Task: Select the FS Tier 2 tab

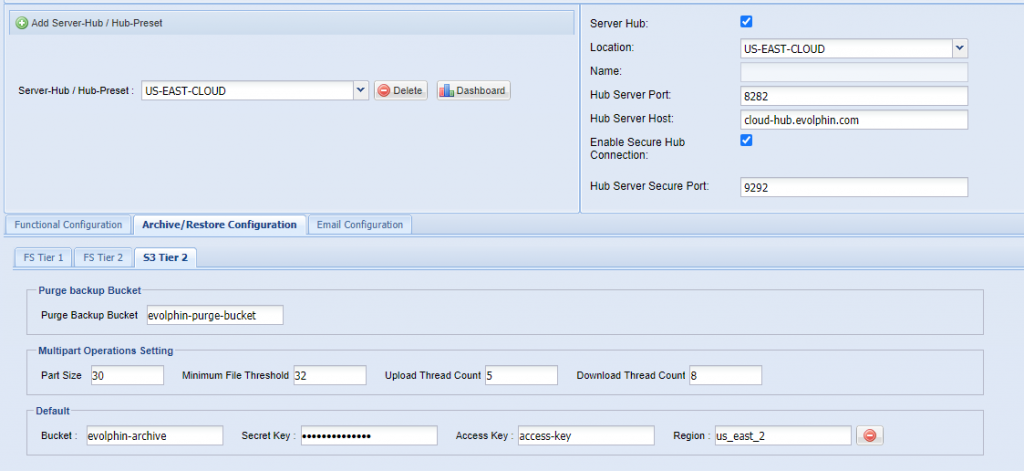Action: (x=103, y=257)
